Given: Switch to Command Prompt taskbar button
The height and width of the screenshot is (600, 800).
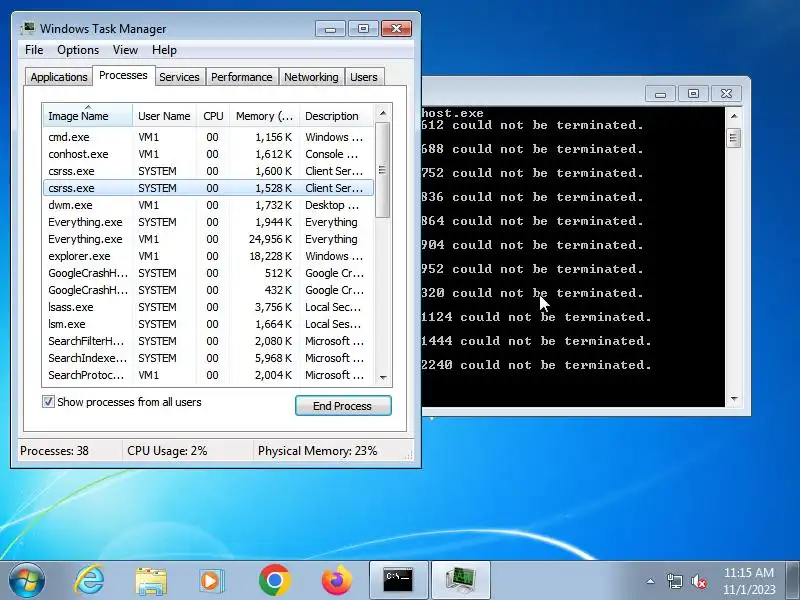Looking at the screenshot, I should pos(398,580).
